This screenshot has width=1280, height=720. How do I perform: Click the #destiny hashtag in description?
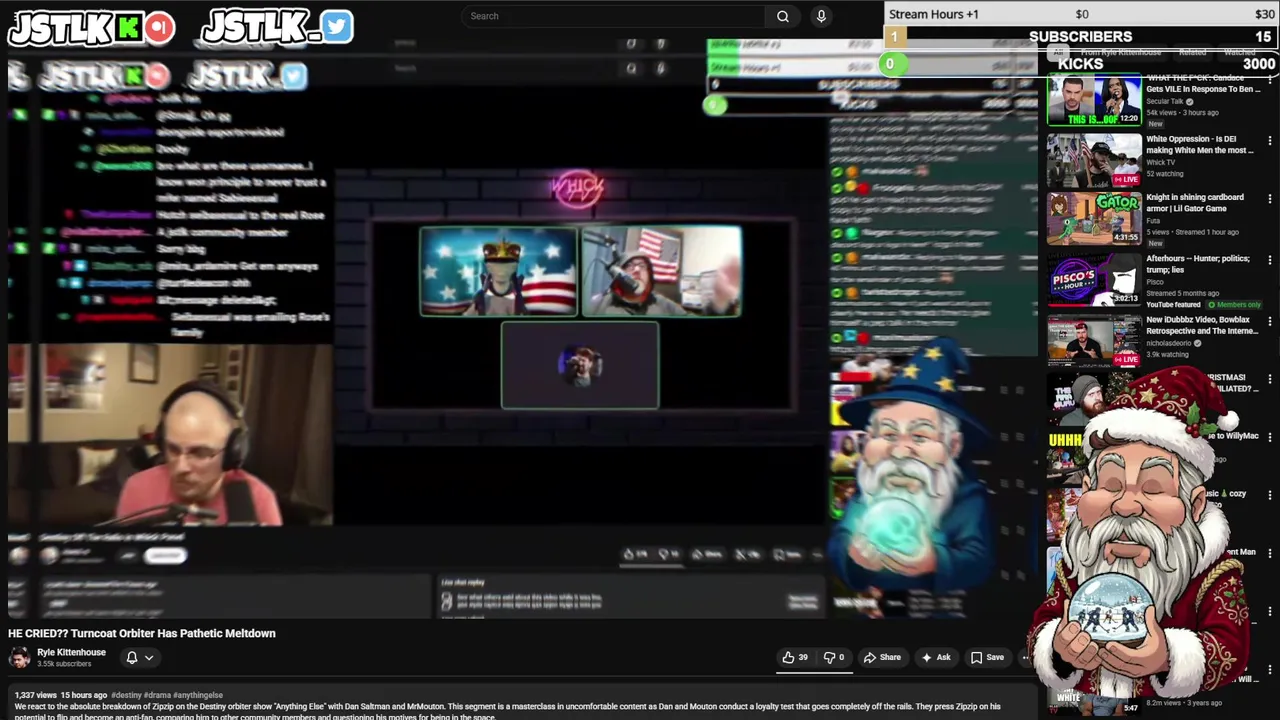(126, 695)
